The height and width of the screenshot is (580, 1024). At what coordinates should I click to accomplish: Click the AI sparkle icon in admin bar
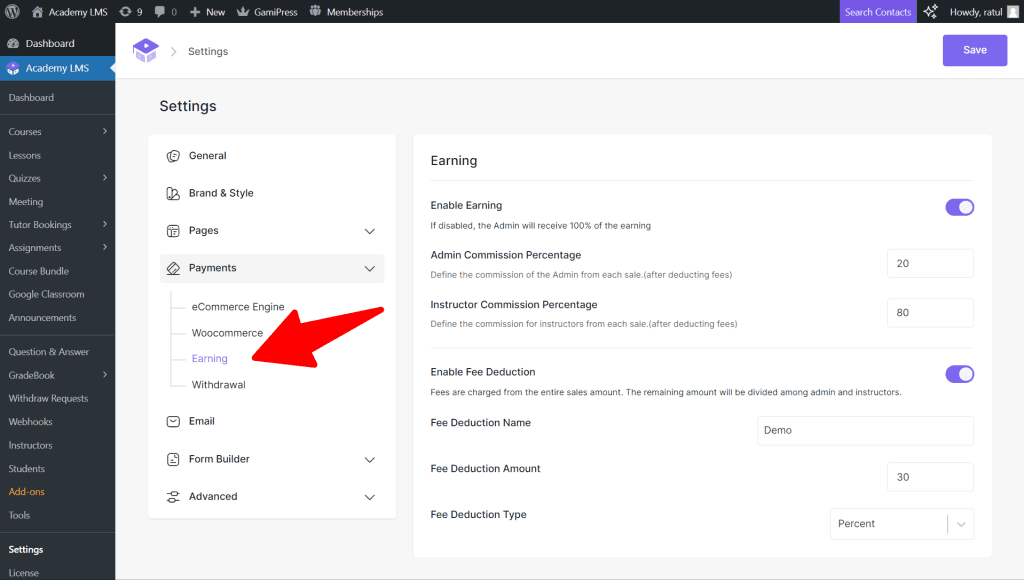[x=930, y=12]
